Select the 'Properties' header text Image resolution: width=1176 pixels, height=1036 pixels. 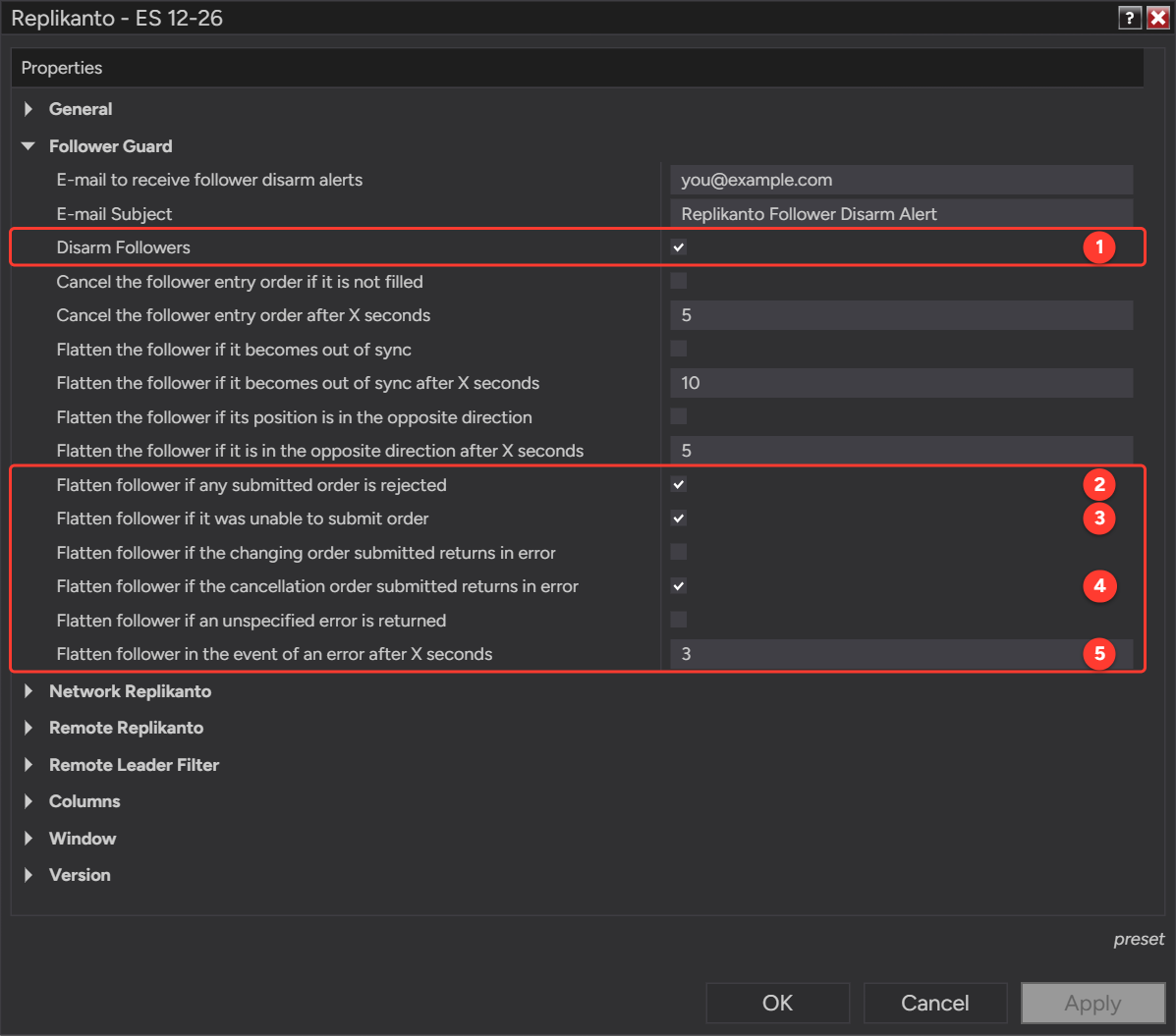coord(62,68)
